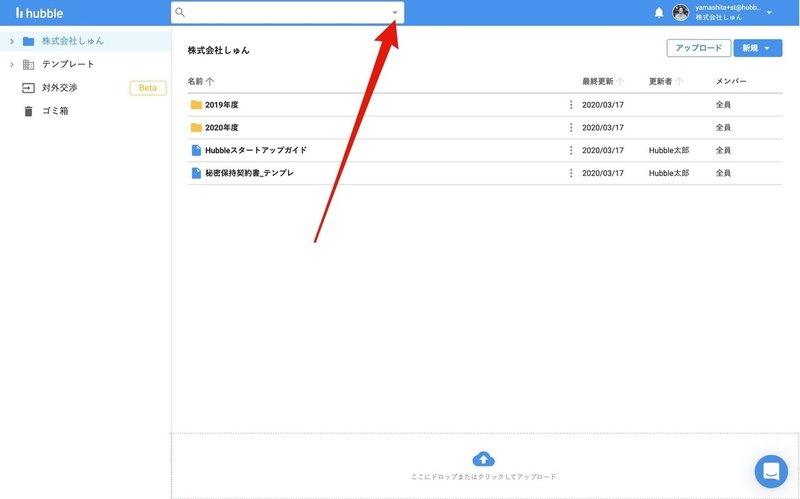The width and height of the screenshot is (800, 499).
Task: Open more options for 秘密保持契約書_テンプレ row
Action: 571,173
